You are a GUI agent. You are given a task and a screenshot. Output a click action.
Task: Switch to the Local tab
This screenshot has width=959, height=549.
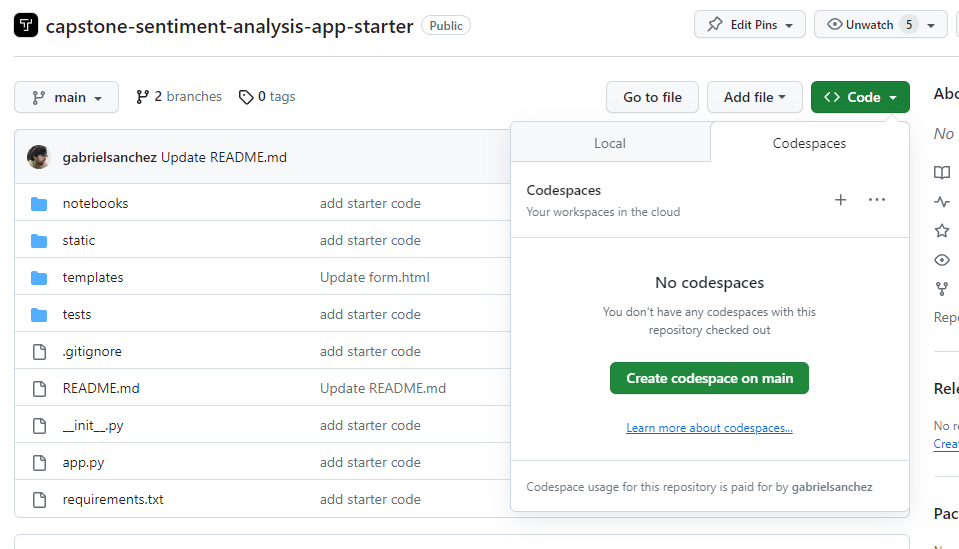(610, 143)
